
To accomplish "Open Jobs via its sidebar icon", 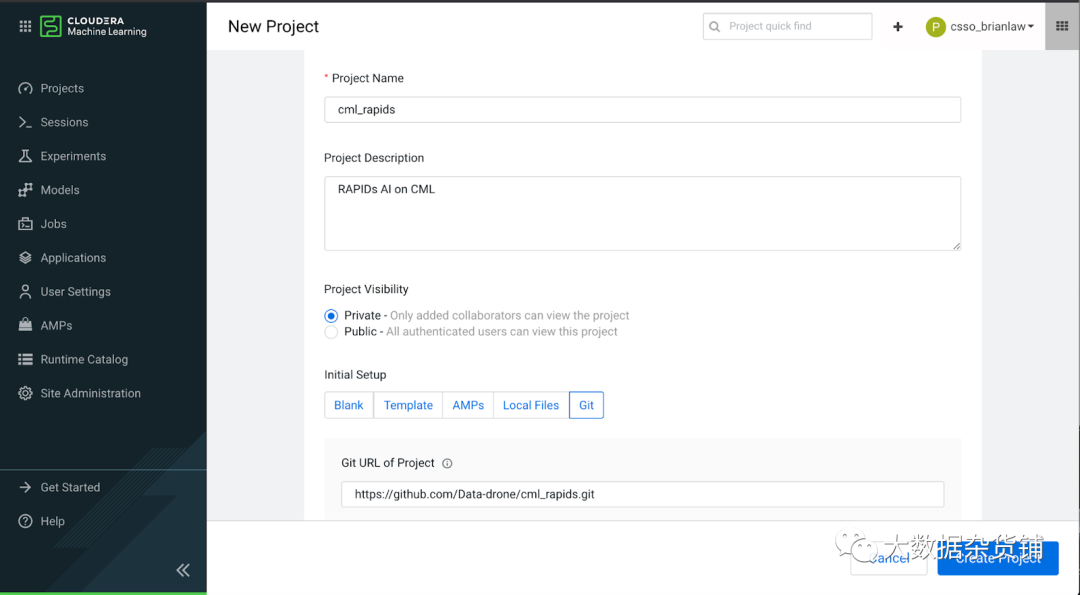I will (26, 224).
